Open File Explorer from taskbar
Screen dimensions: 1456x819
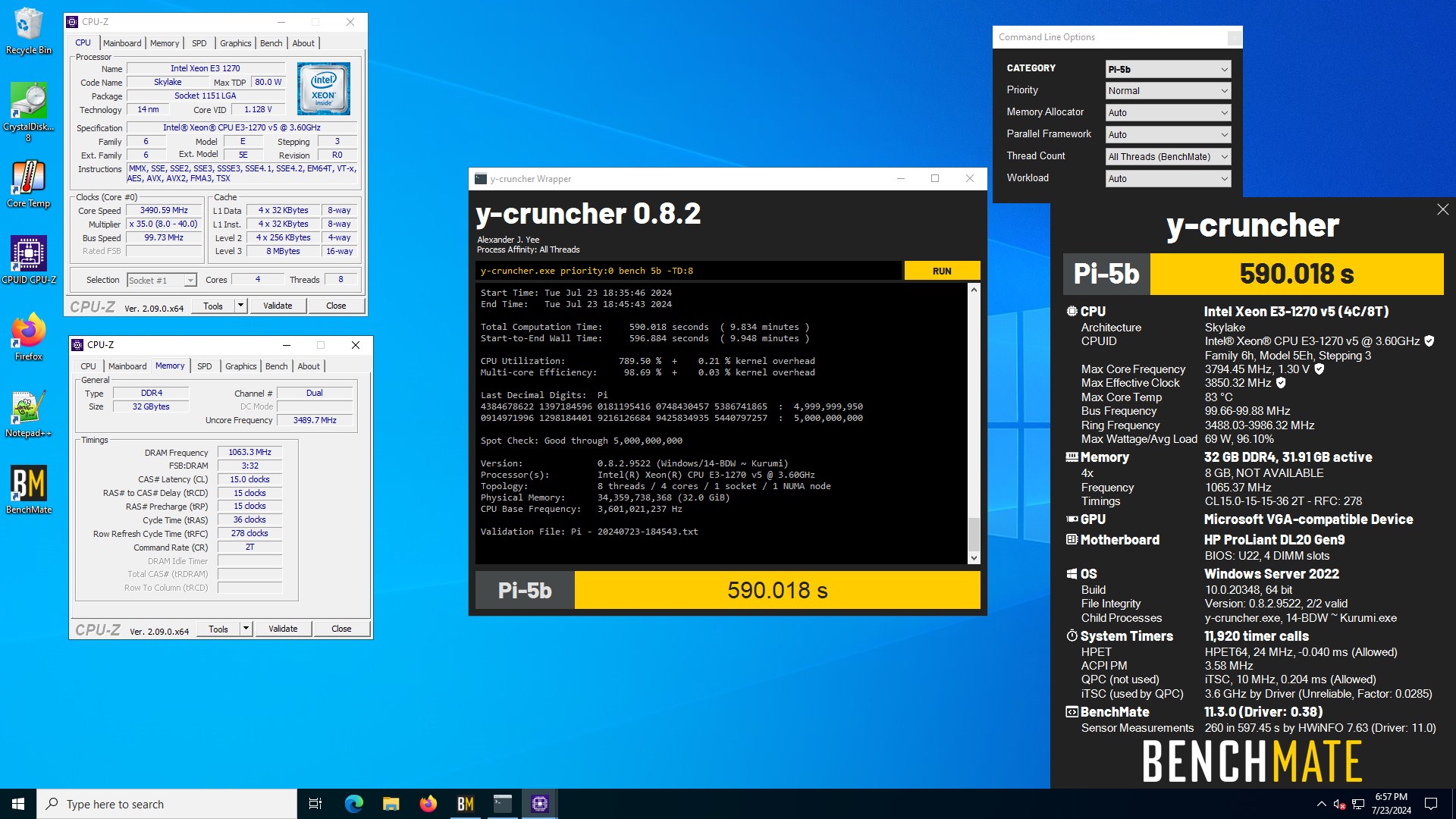tap(391, 804)
